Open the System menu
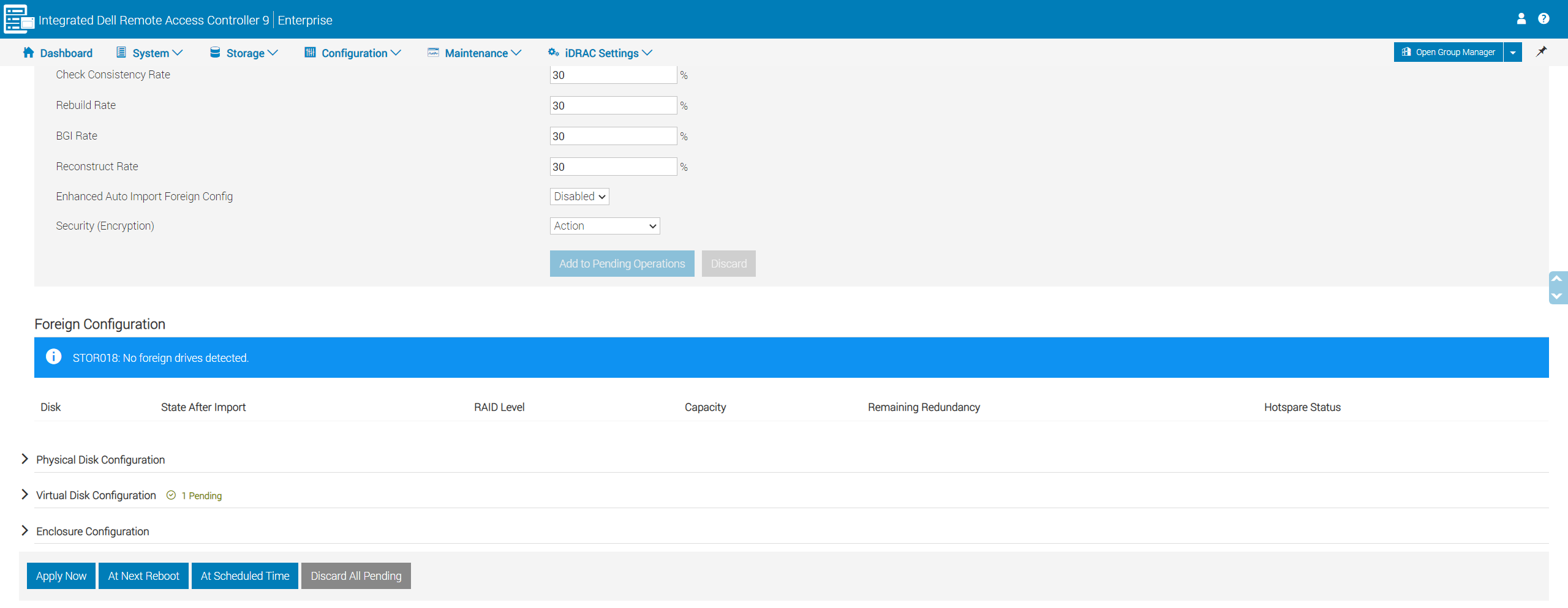 (157, 53)
